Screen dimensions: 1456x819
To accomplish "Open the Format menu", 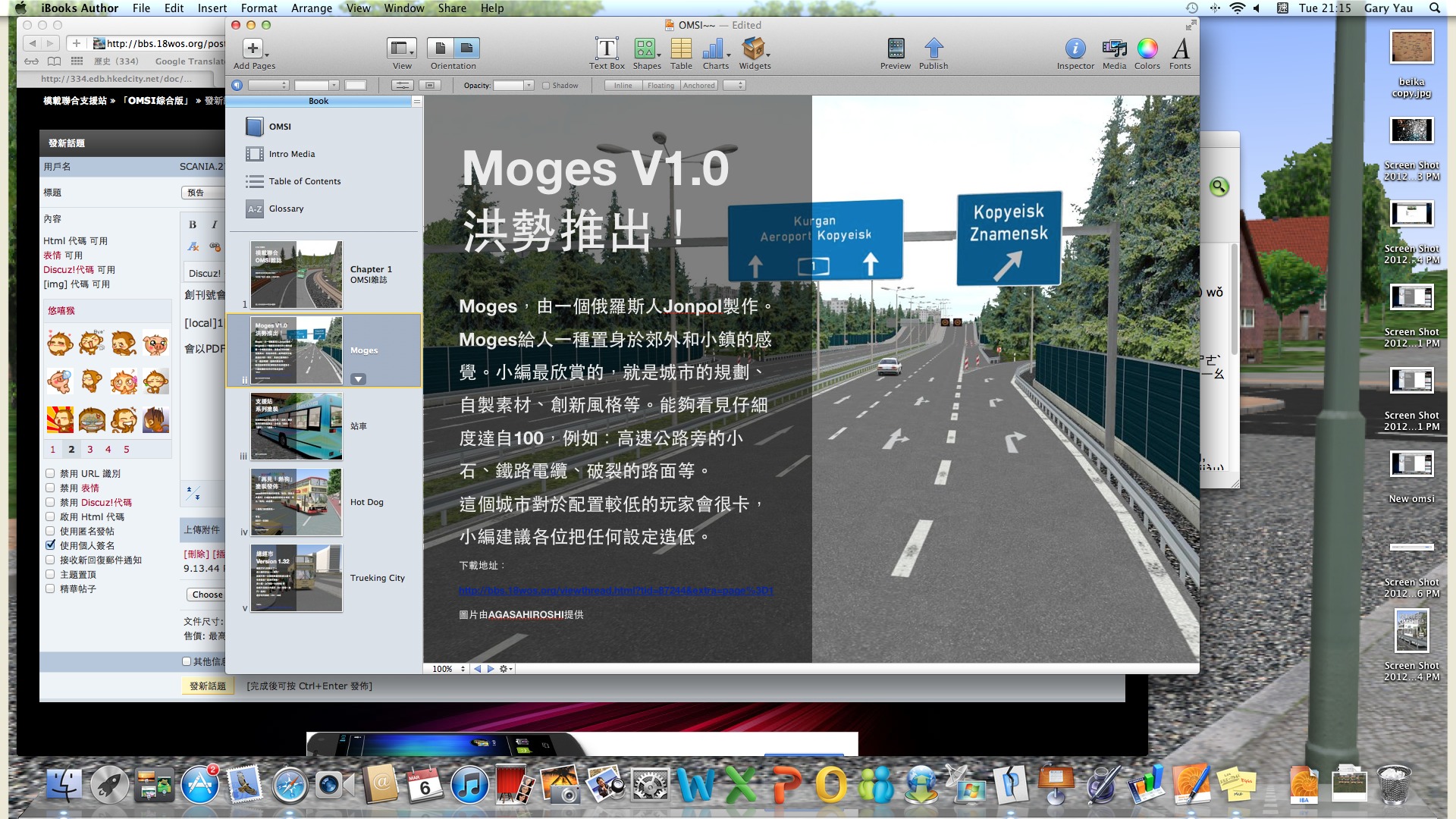I will tap(259, 8).
